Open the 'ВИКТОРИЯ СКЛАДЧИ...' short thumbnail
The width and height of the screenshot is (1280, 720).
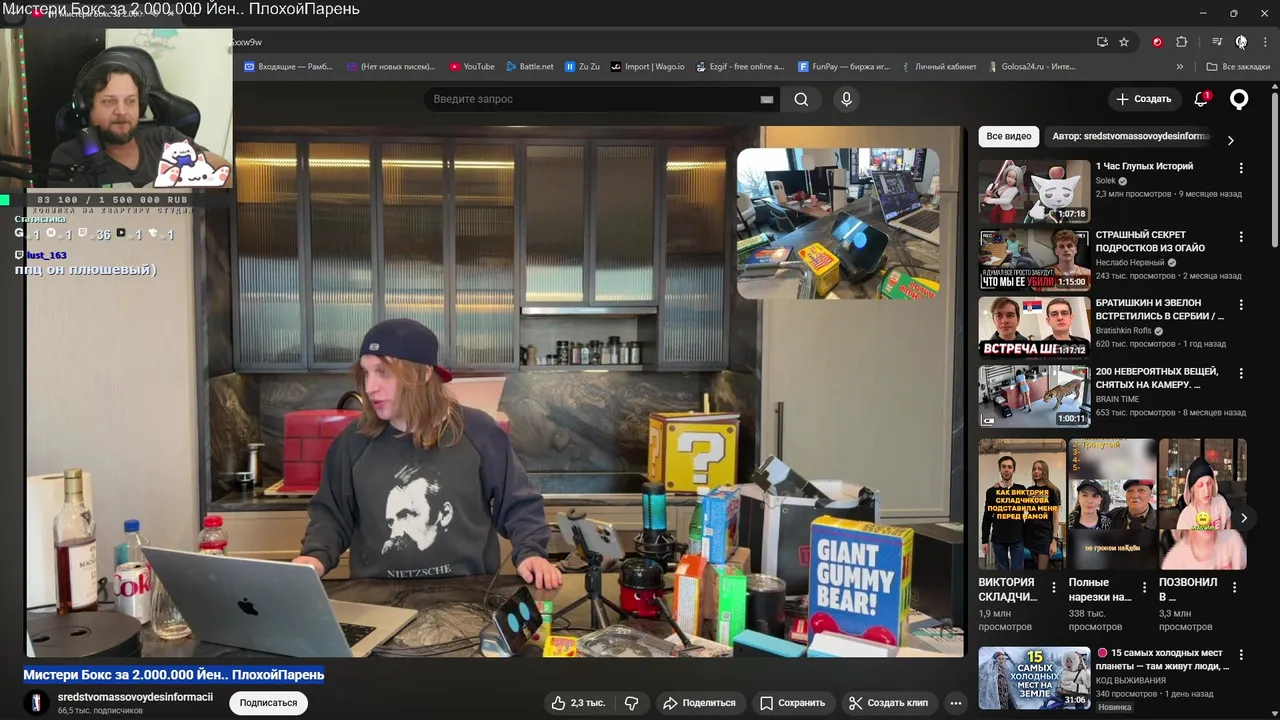[x=1022, y=504]
